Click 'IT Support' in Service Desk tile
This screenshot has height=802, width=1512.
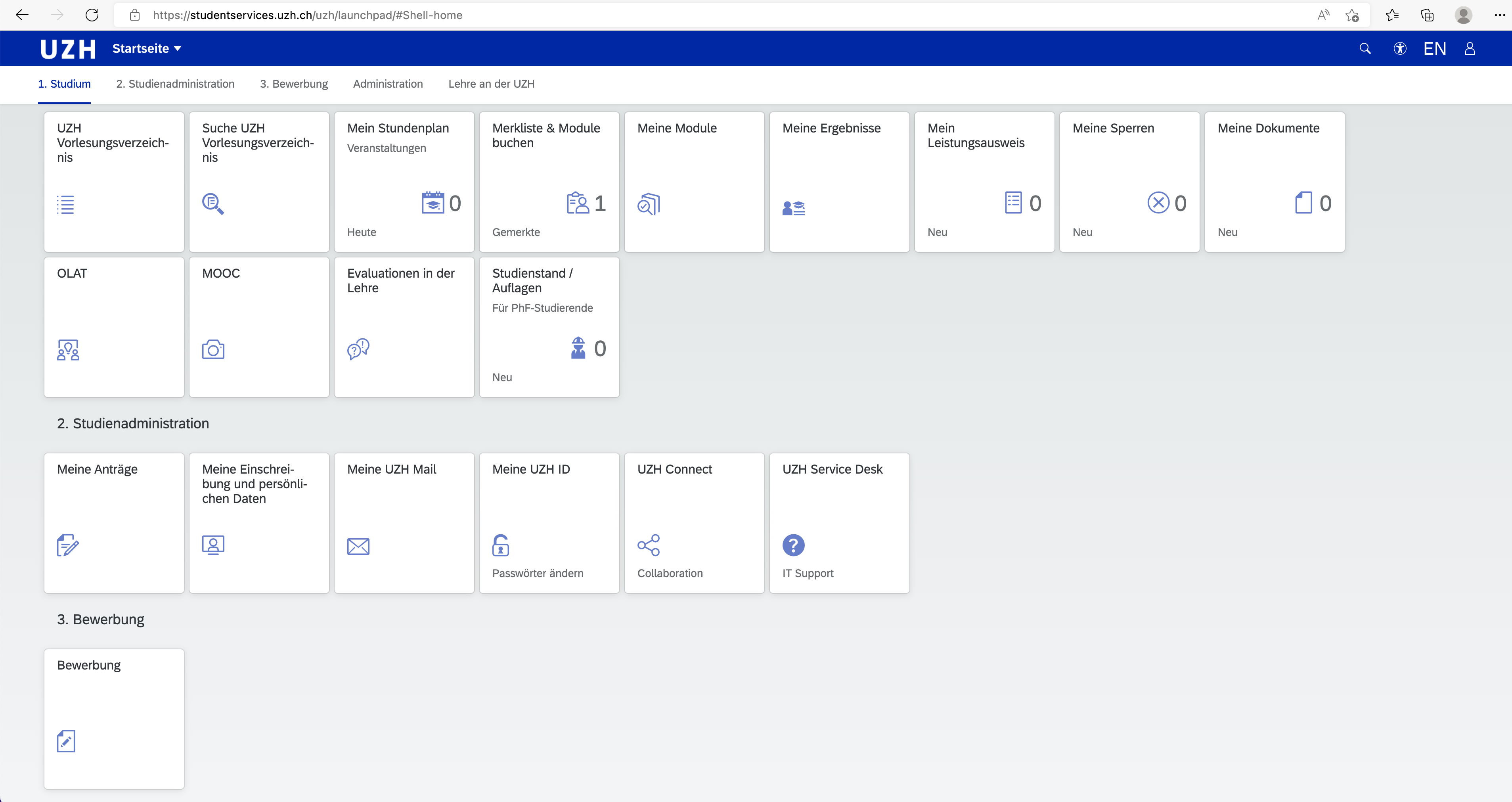pyautogui.click(x=808, y=573)
